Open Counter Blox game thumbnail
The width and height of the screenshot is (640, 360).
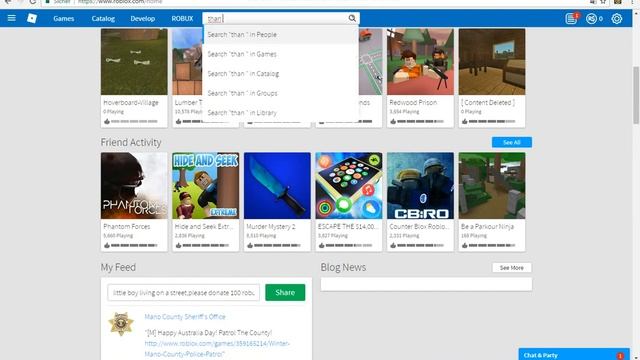(420, 186)
